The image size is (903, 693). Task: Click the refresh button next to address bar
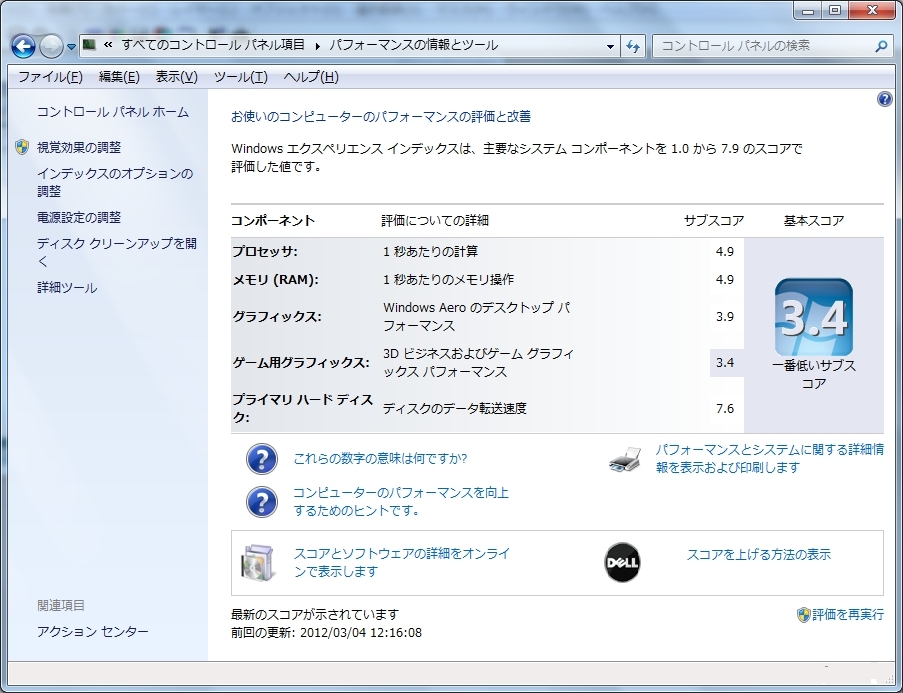click(633, 46)
